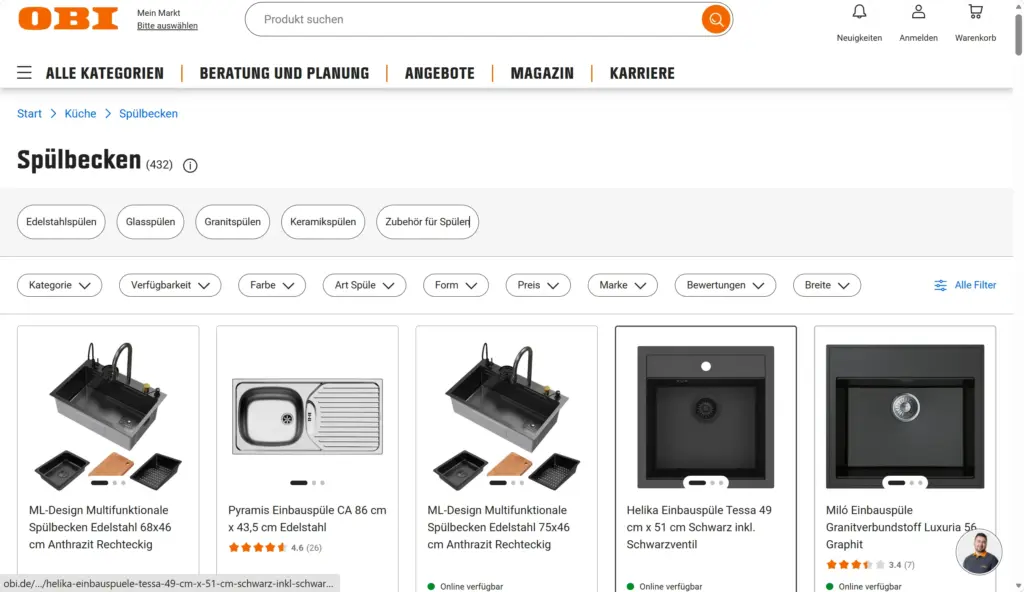Select the Granitspülen chip

pyautogui.click(x=232, y=222)
